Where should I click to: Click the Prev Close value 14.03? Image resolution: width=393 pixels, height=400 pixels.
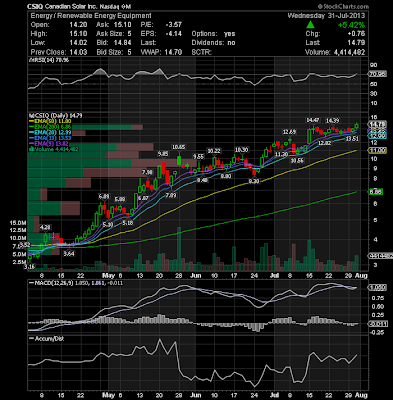79,52
